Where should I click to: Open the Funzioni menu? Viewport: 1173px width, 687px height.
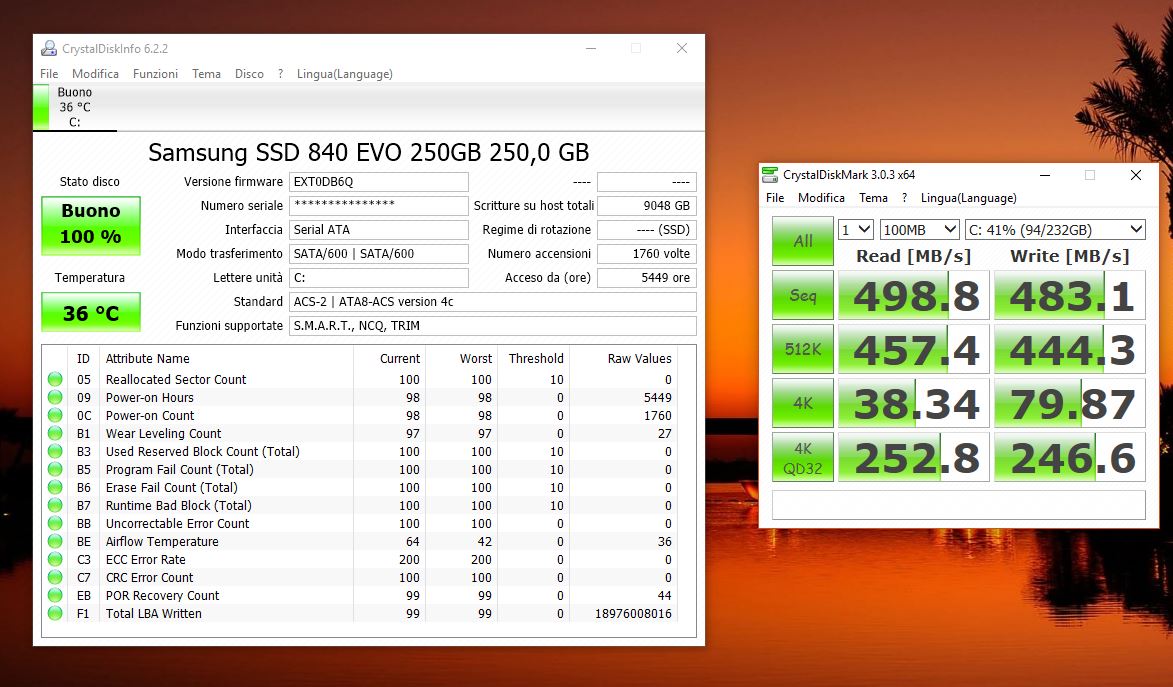coord(156,73)
